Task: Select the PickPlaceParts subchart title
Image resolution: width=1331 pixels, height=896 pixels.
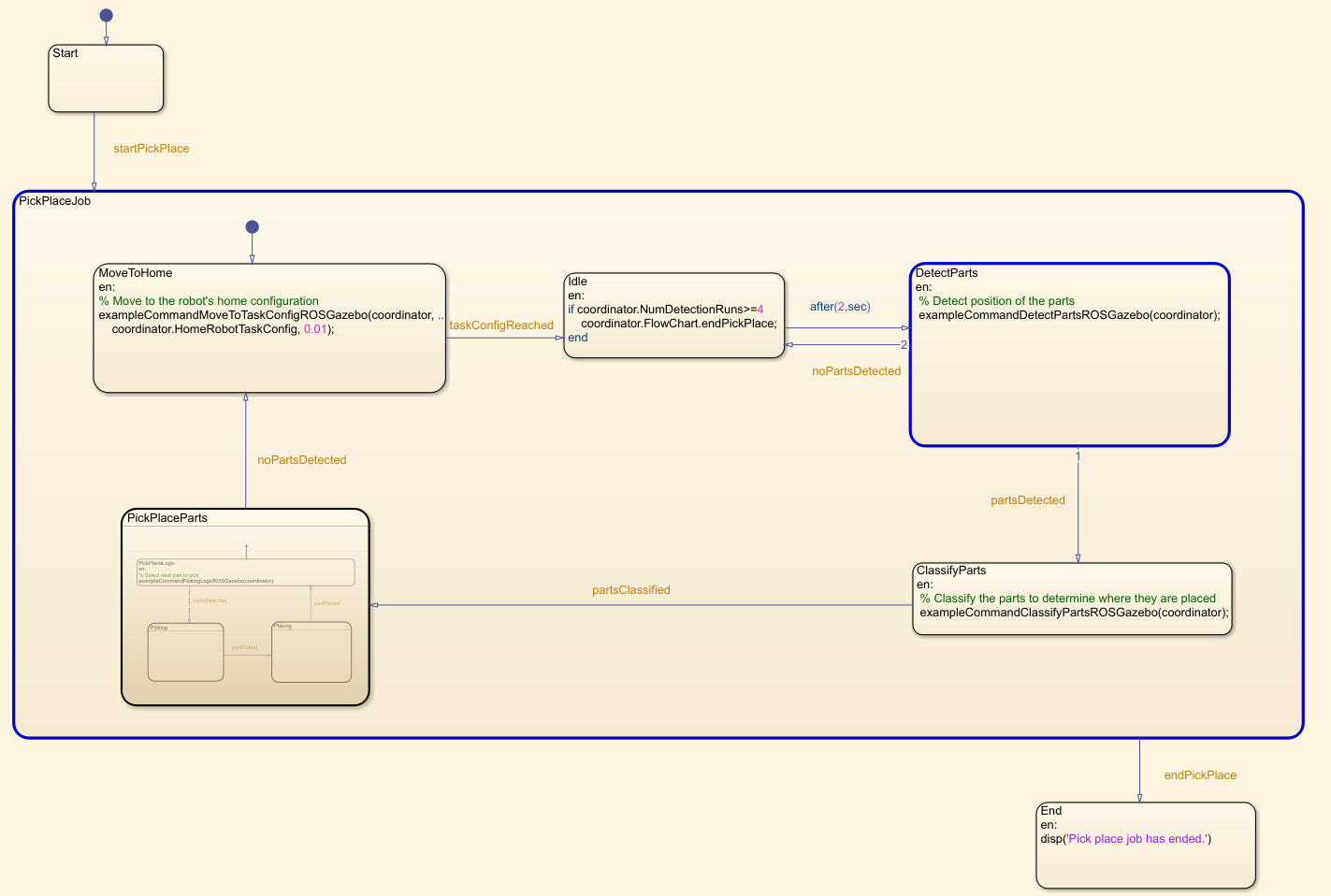Action: 167,518
